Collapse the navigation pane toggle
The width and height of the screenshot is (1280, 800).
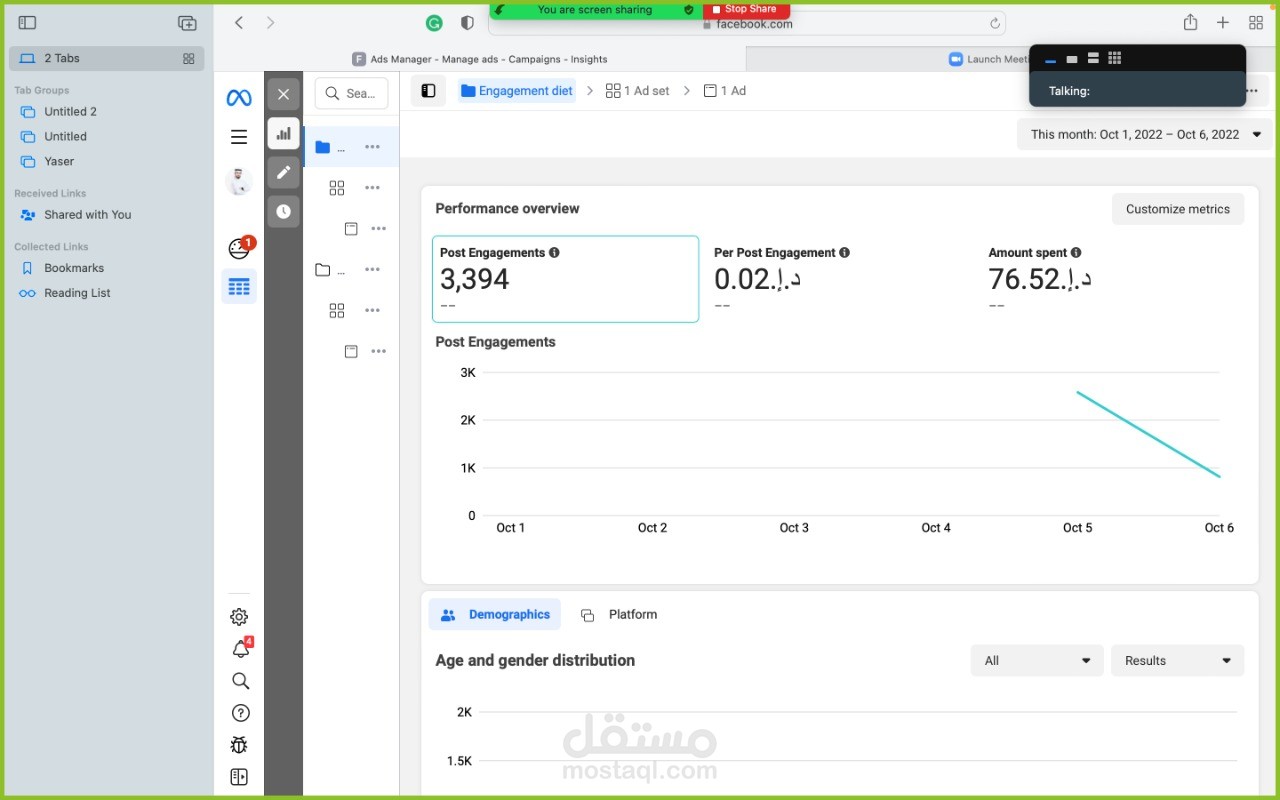(x=428, y=91)
